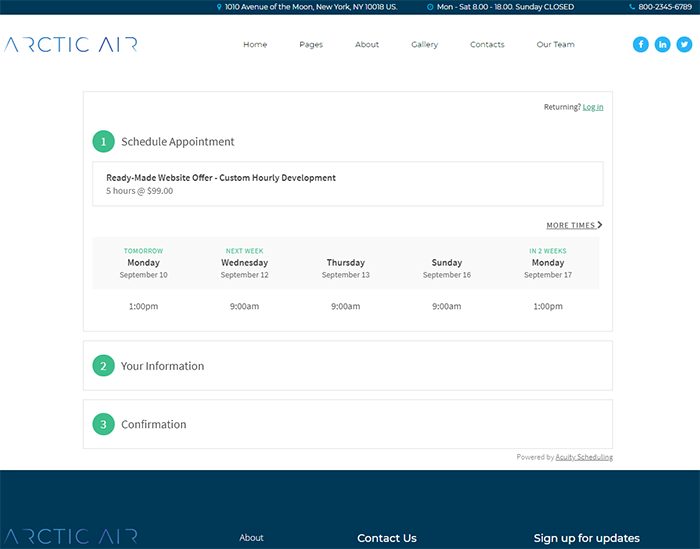Select 9:00am slot on Sunday September 16
This screenshot has height=549, width=700.
(446, 306)
